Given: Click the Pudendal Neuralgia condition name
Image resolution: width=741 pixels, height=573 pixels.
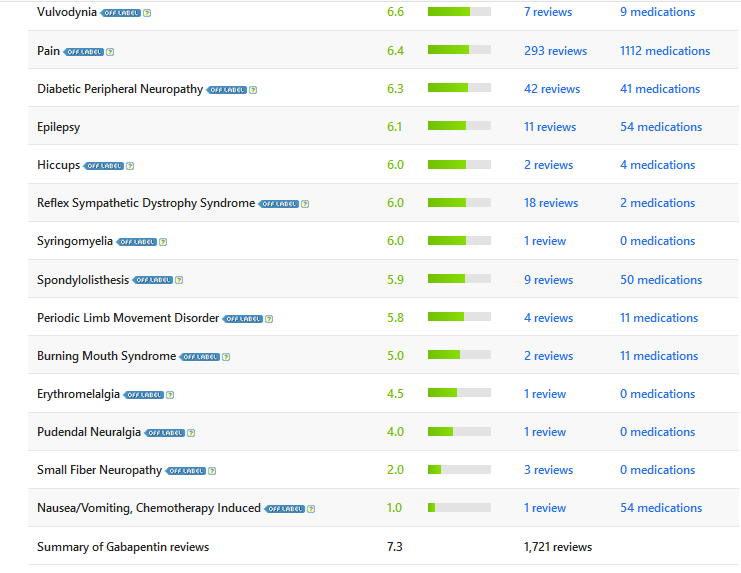Looking at the screenshot, I should [89, 432].
